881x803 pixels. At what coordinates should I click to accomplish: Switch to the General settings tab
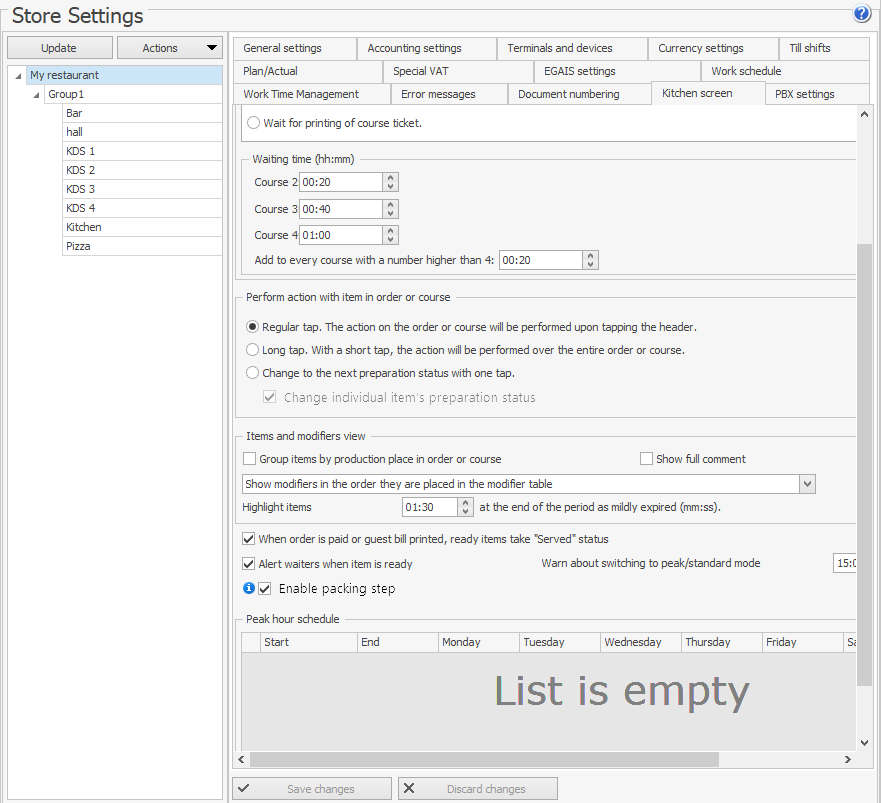(282, 48)
